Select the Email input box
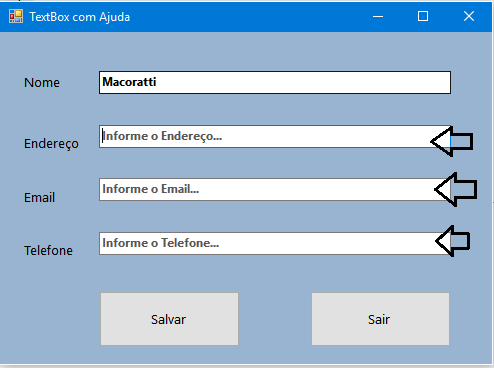The image size is (494, 368). click(275, 189)
